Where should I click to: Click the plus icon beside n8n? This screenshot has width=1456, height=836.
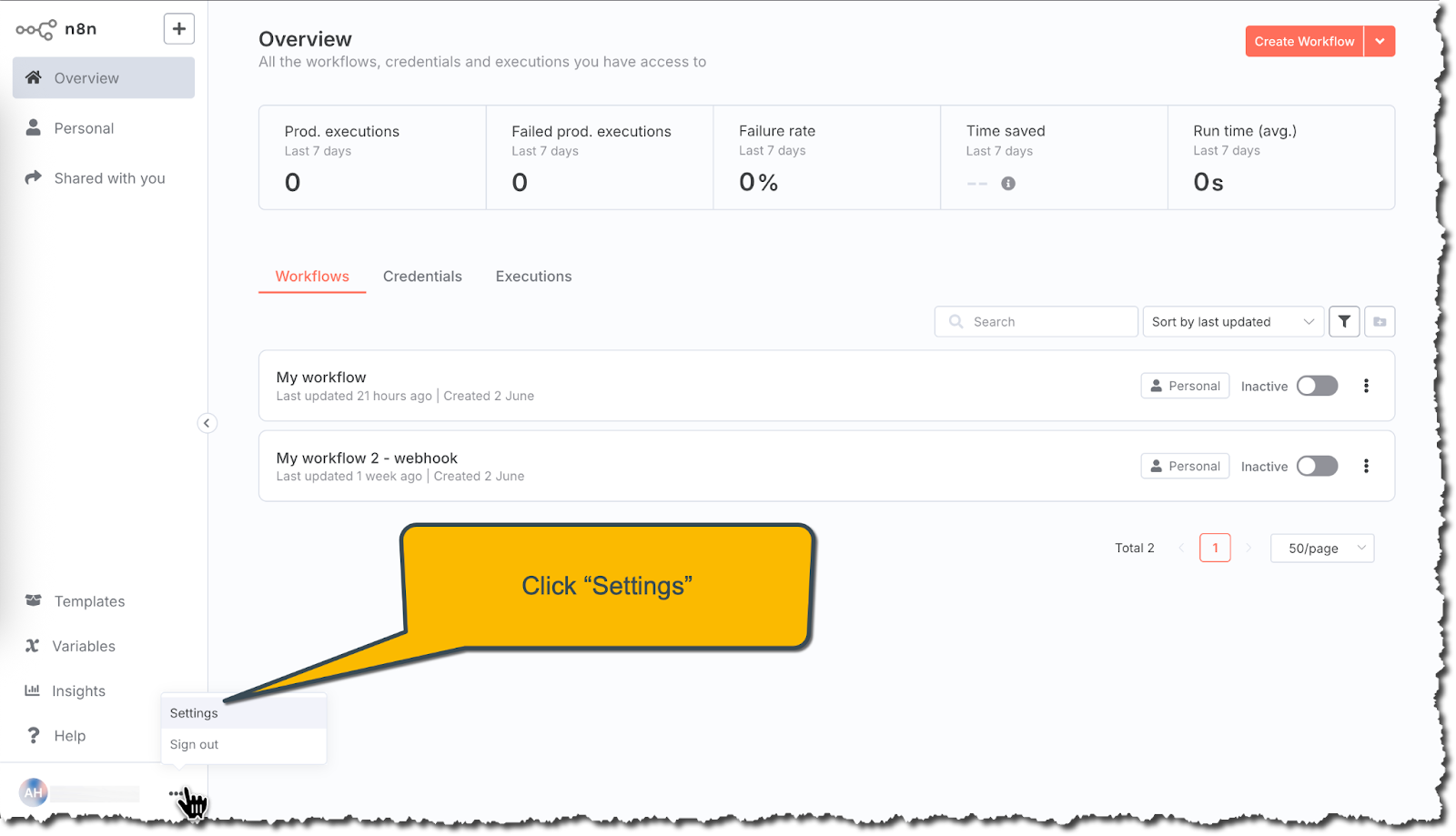click(179, 29)
